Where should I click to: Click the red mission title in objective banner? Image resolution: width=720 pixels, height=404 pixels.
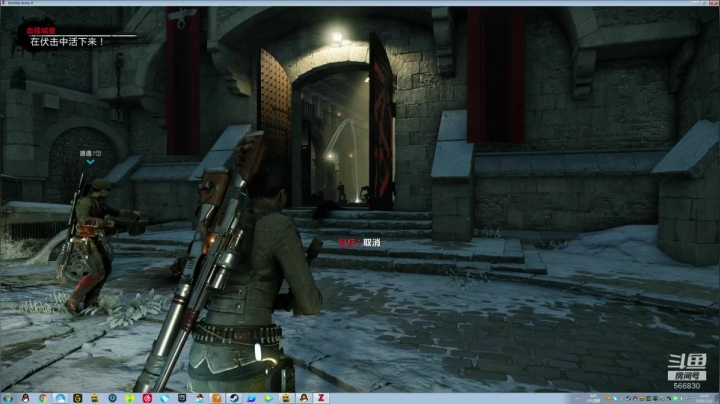[40, 30]
